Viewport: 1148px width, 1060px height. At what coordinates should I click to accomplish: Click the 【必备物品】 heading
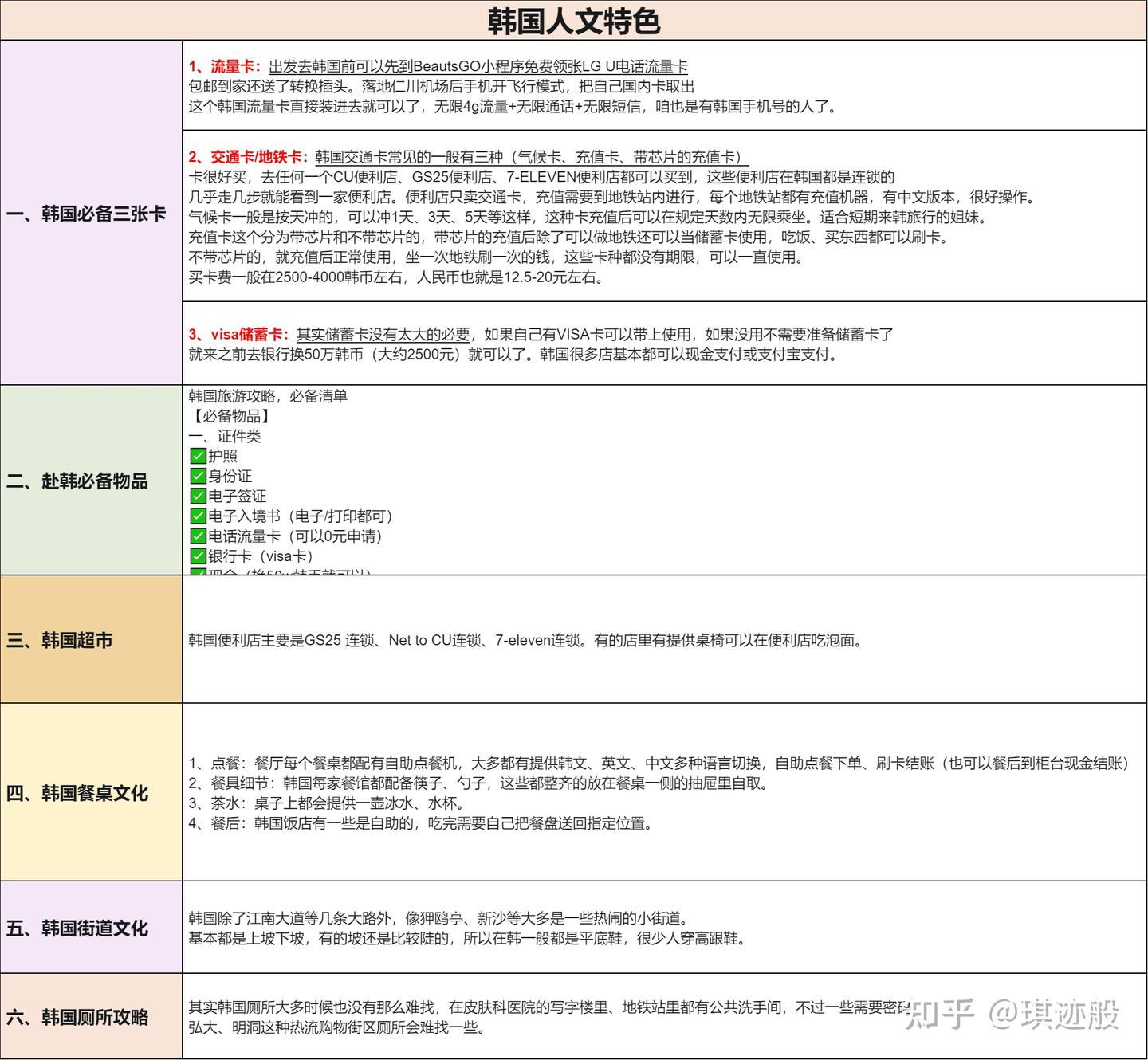(229, 416)
